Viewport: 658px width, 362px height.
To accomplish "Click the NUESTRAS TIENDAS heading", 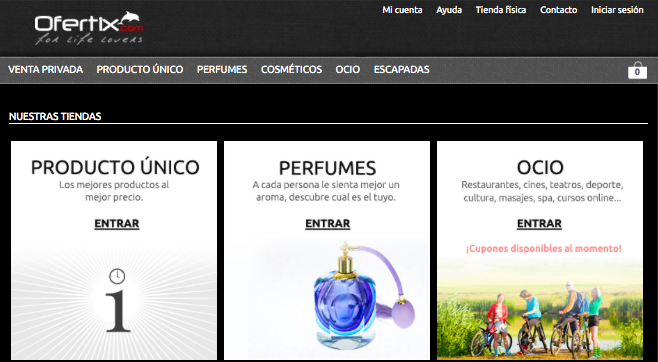I will pyautogui.click(x=55, y=117).
